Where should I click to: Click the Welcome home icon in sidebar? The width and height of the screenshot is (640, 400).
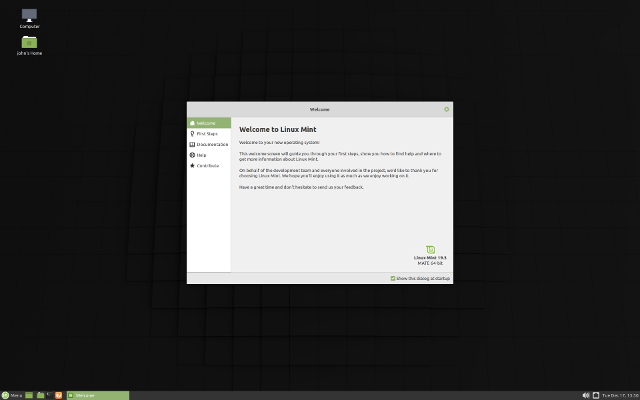click(192, 123)
